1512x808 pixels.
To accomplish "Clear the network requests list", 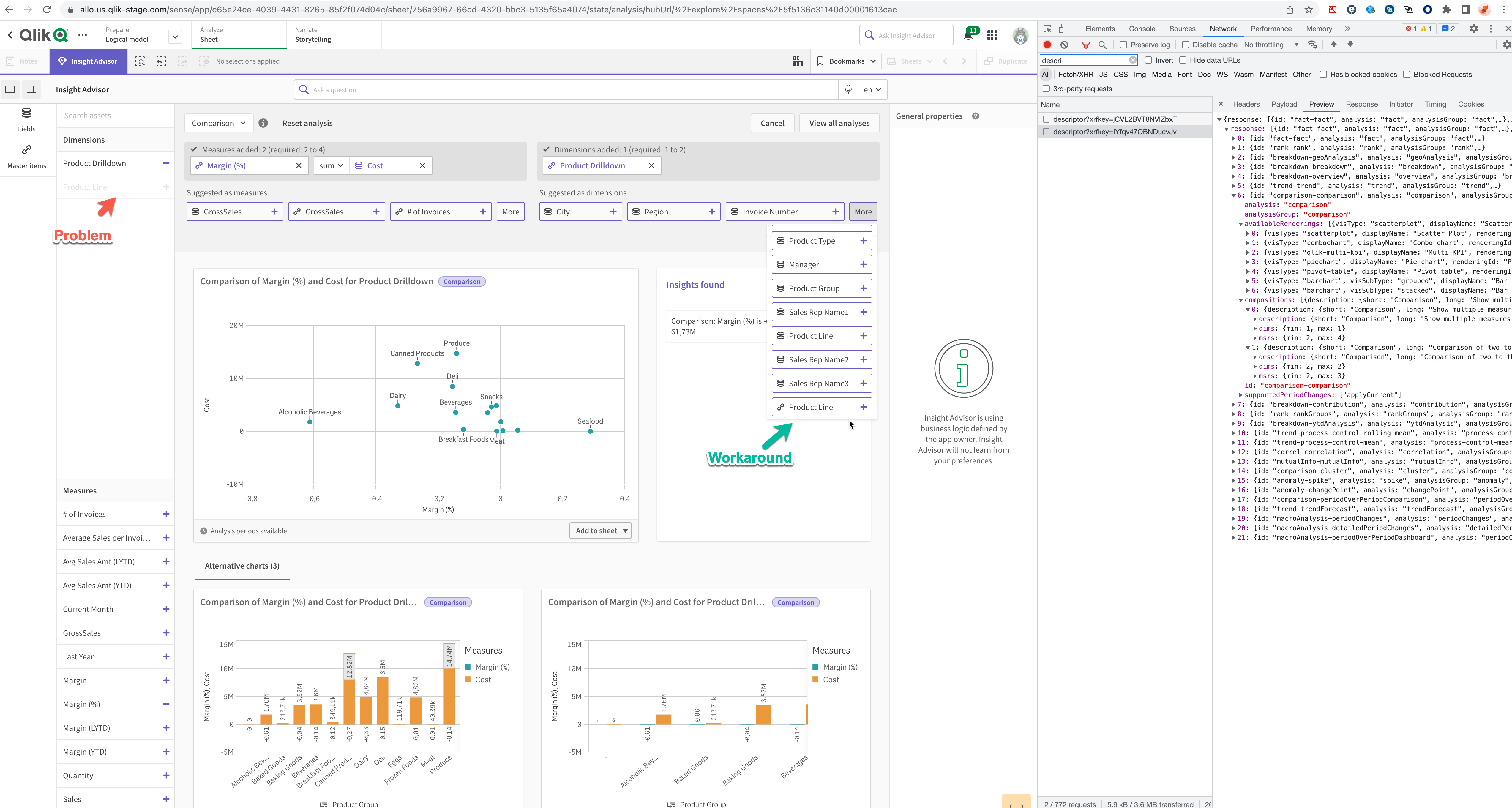I will 1064,45.
